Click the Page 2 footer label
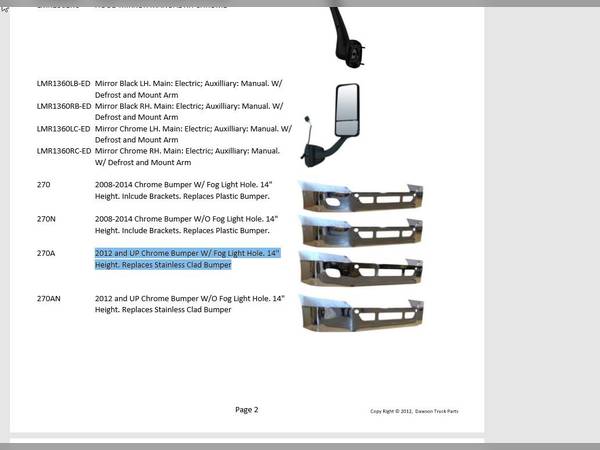 pyautogui.click(x=247, y=409)
